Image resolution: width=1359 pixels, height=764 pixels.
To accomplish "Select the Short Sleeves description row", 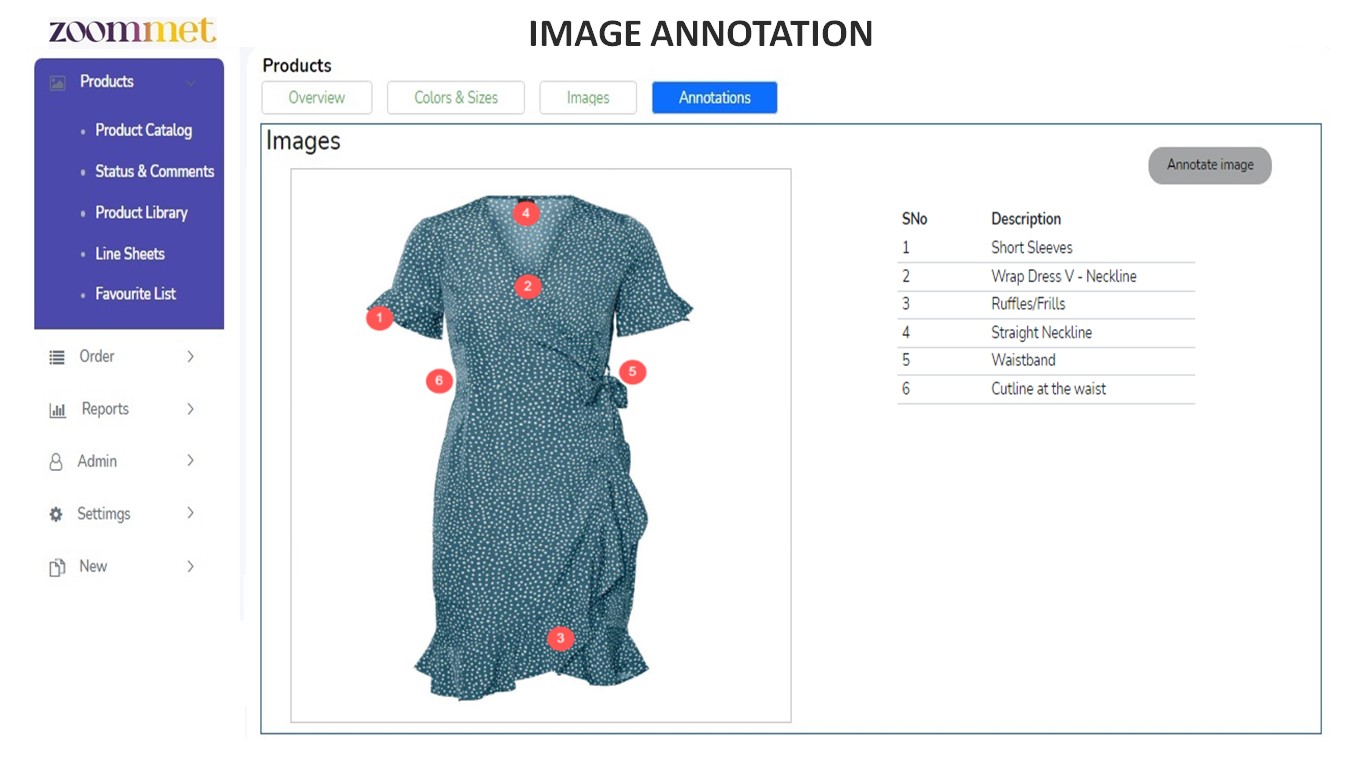I will pos(1046,248).
